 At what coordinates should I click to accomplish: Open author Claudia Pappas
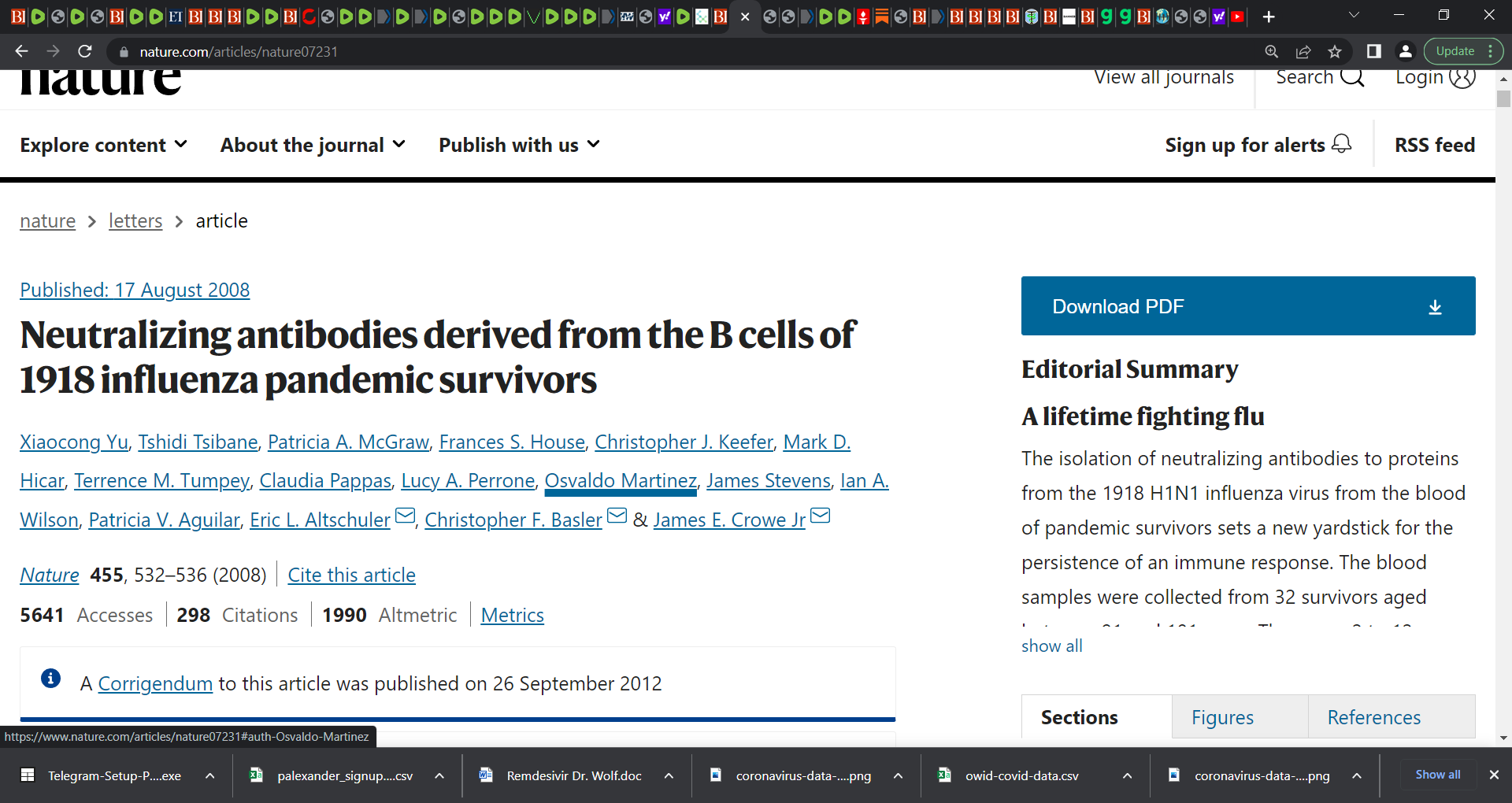pos(325,480)
